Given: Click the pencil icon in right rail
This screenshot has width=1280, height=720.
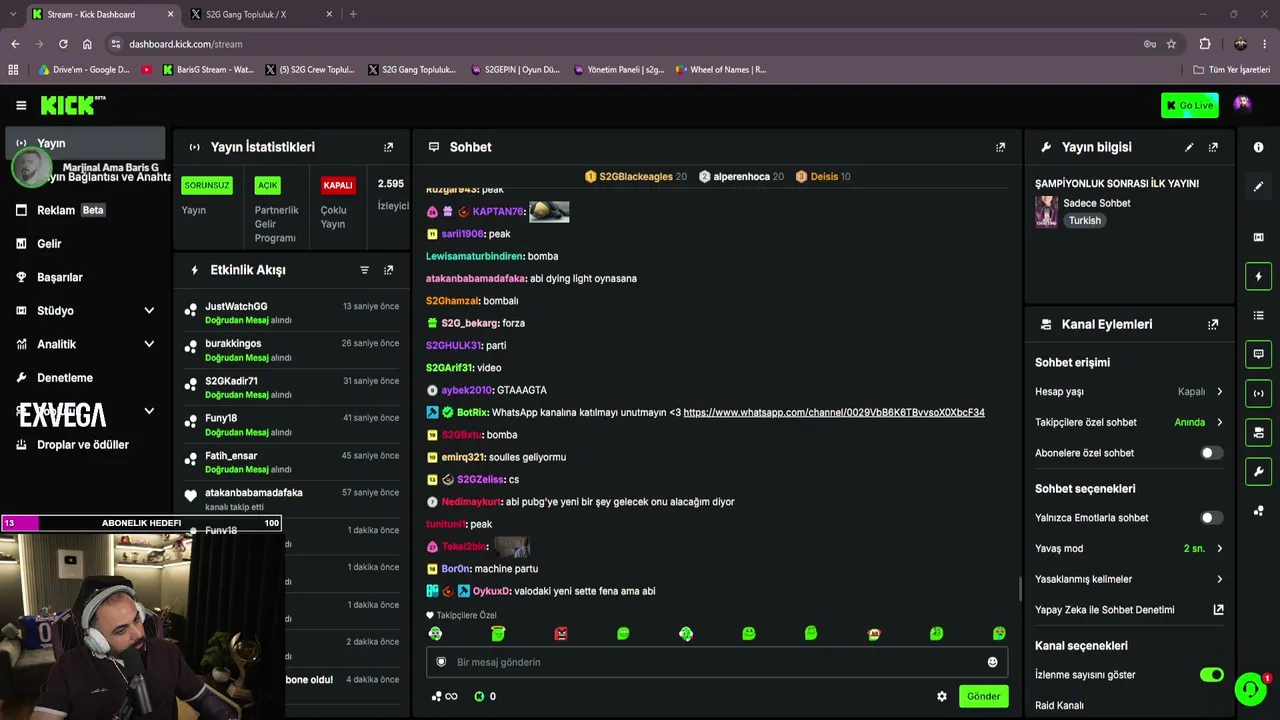Looking at the screenshot, I should [x=1258, y=186].
